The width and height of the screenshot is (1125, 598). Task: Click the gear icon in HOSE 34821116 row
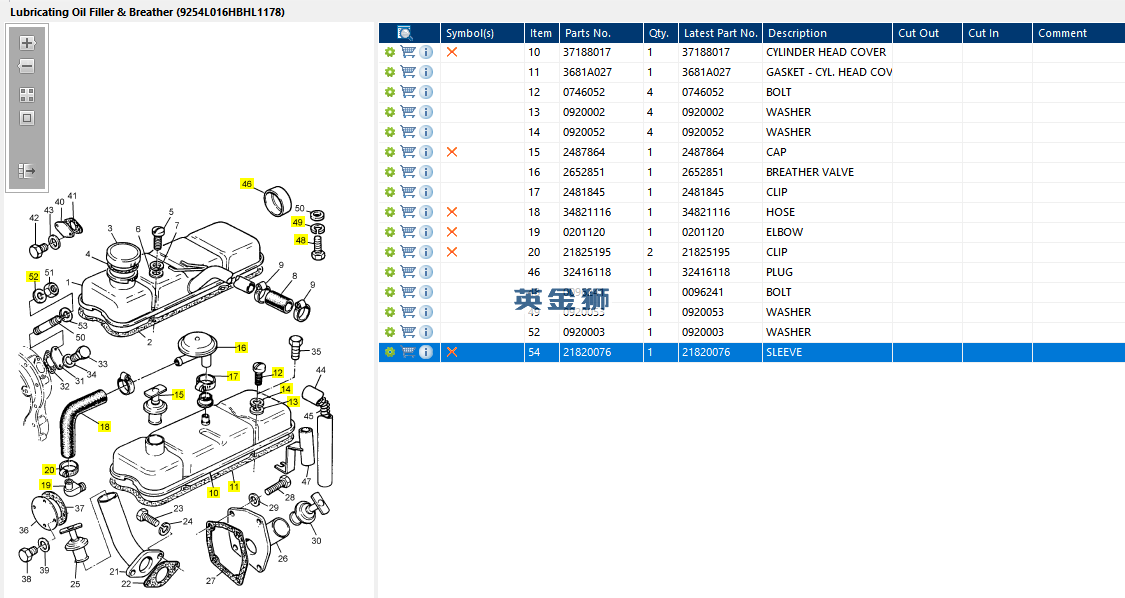coord(390,212)
